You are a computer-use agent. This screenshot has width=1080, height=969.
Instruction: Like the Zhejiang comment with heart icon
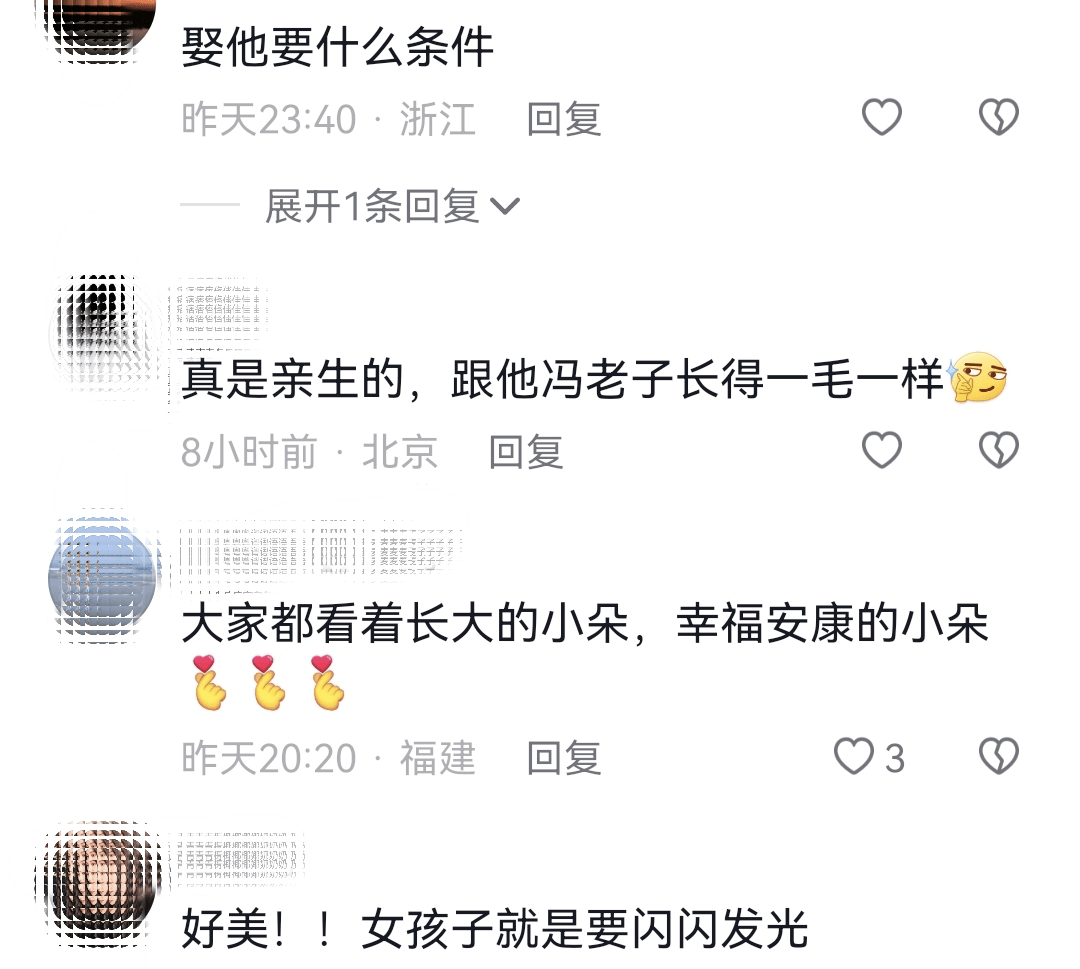882,117
